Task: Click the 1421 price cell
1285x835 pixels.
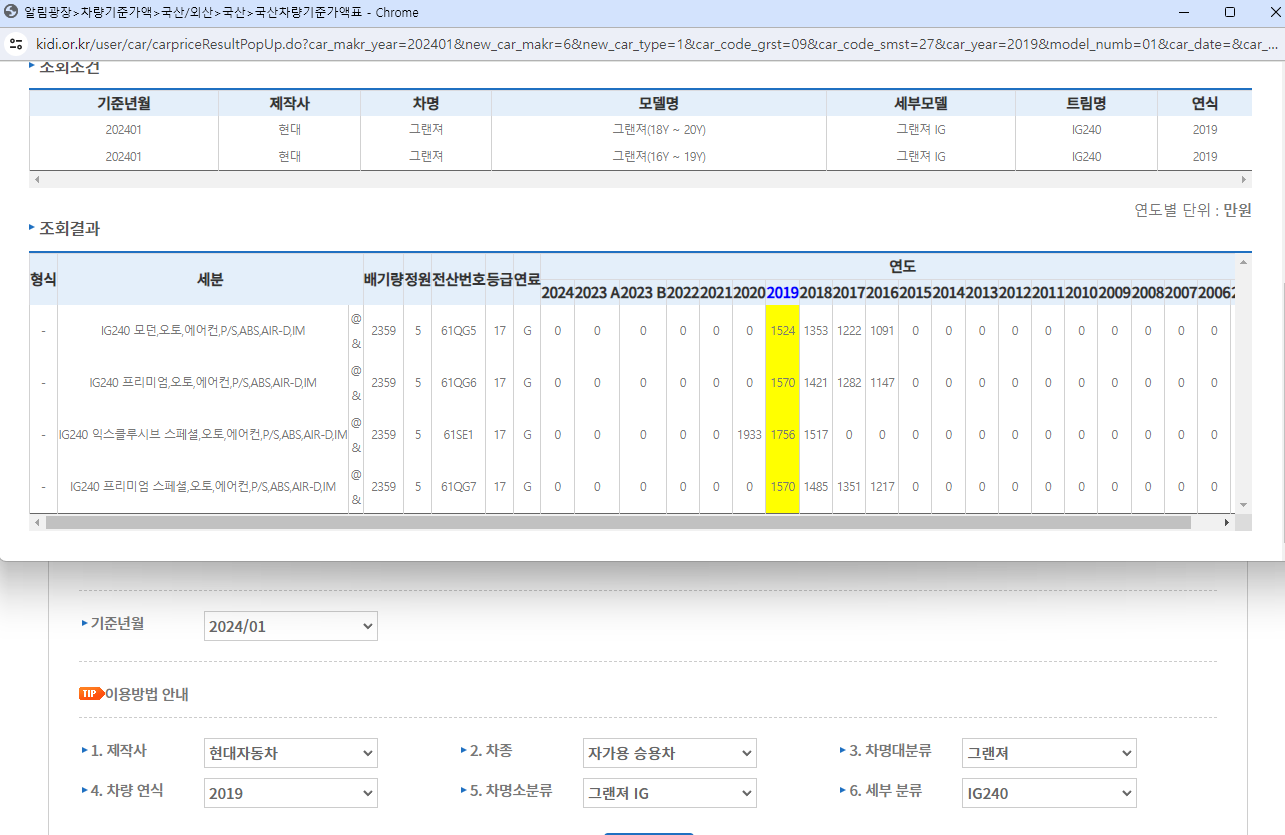Action: point(816,382)
